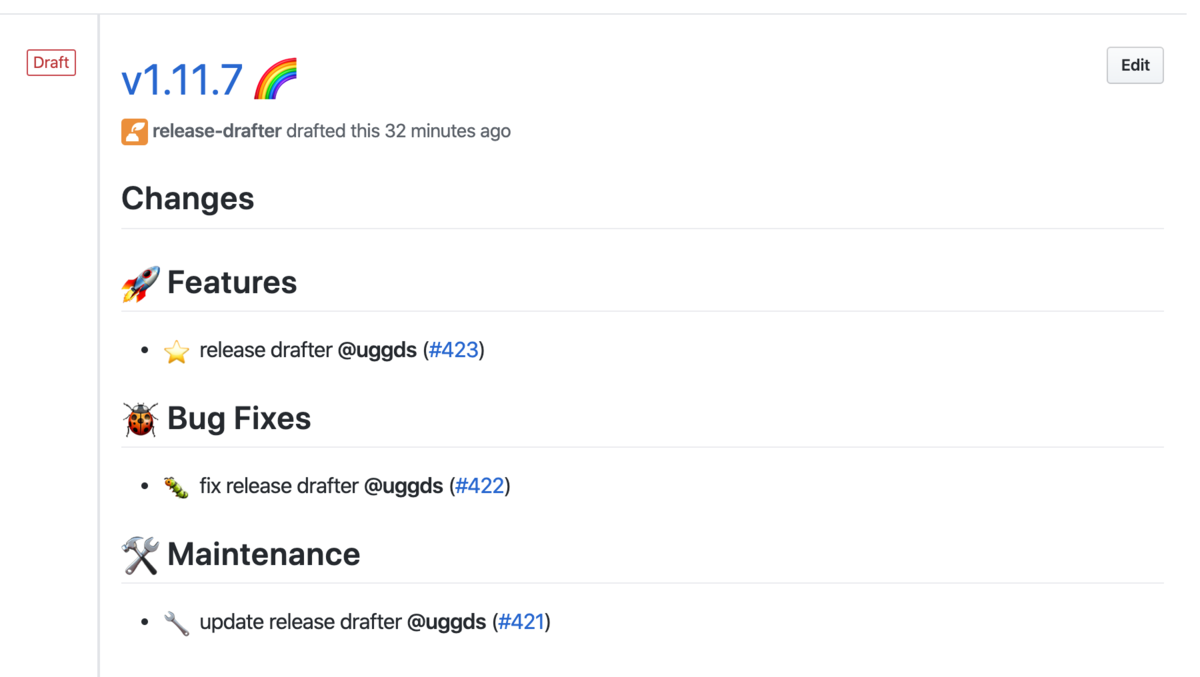Collapse the Maintenance section heading

(264, 555)
